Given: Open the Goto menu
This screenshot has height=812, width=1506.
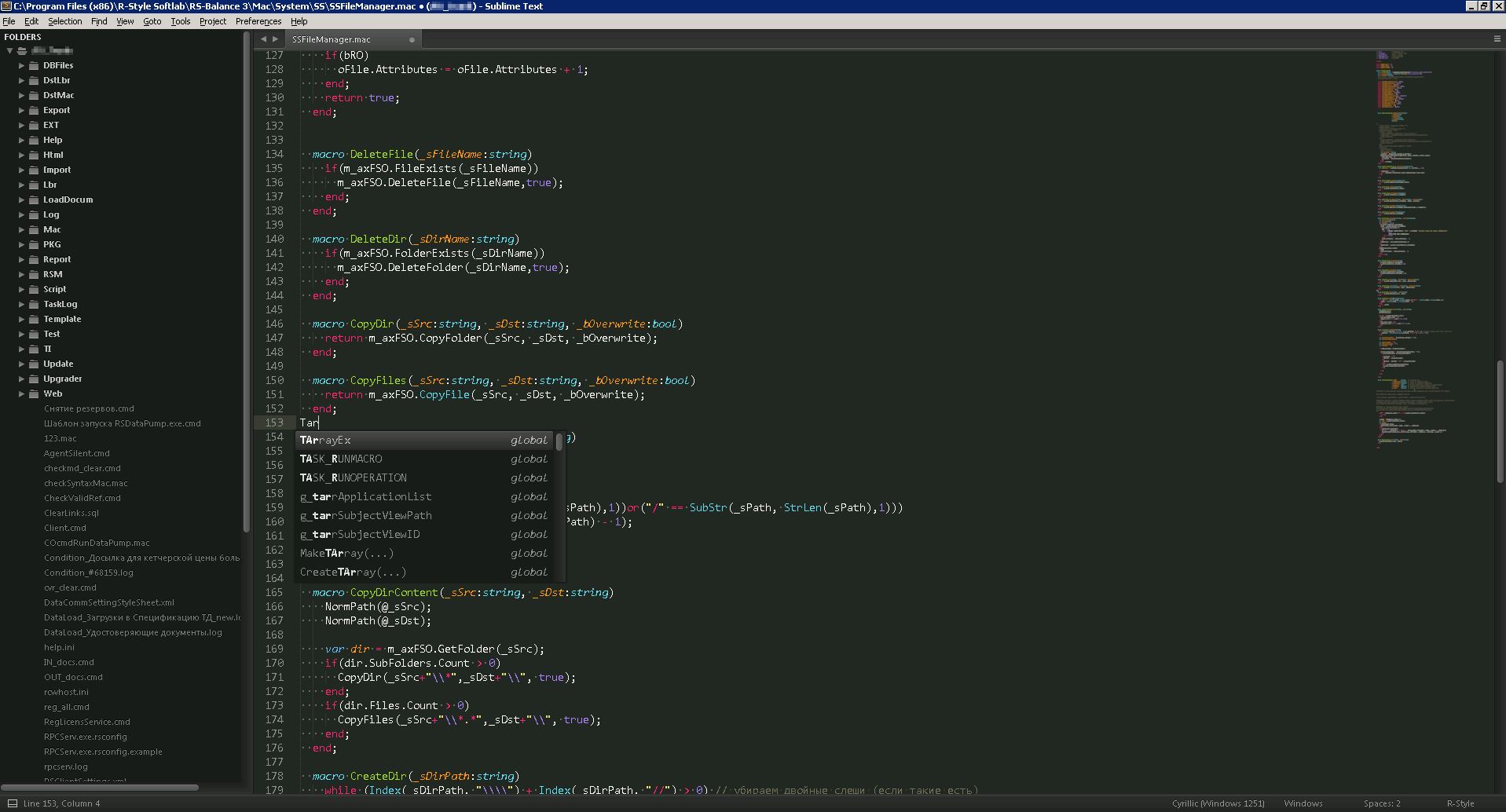Looking at the screenshot, I should coord(152,21).
